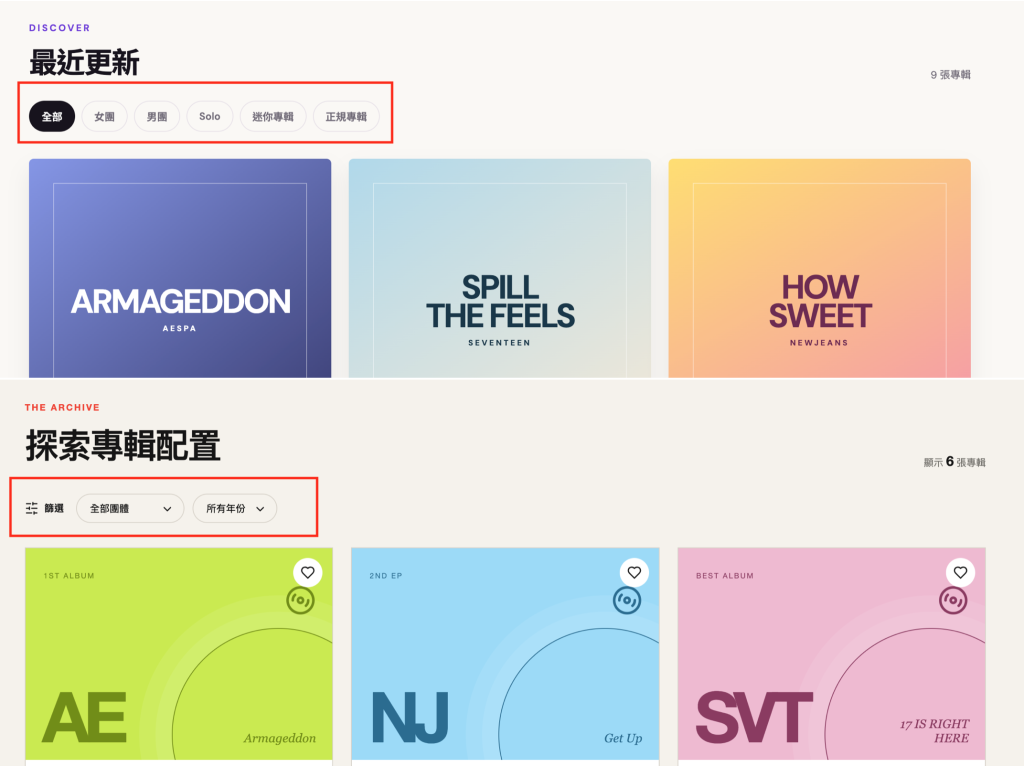
Task: Favorite the Armageddon AE album card
Action: [x=308, y=573]
